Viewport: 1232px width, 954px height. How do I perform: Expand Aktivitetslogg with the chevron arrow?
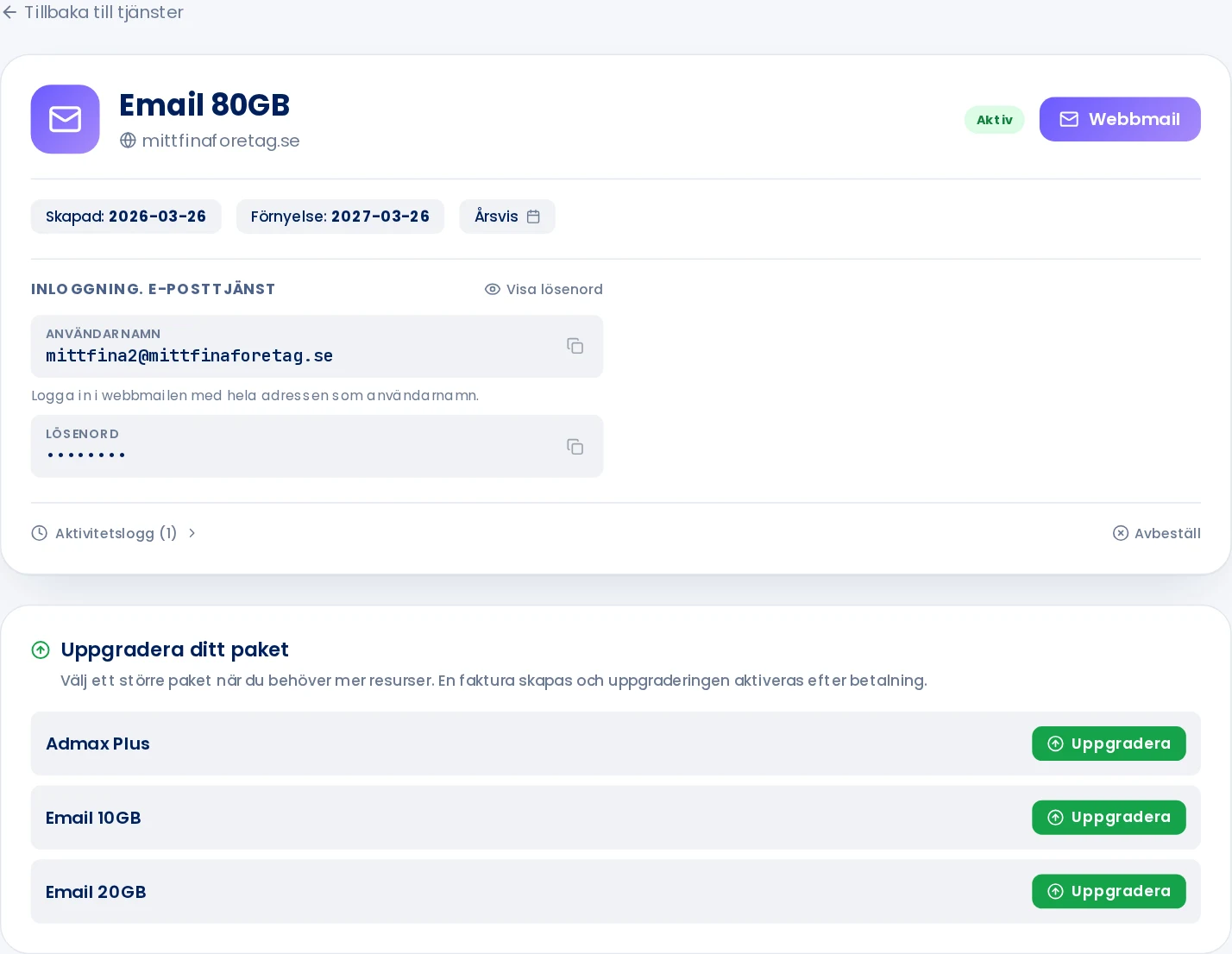coord(192,533)
